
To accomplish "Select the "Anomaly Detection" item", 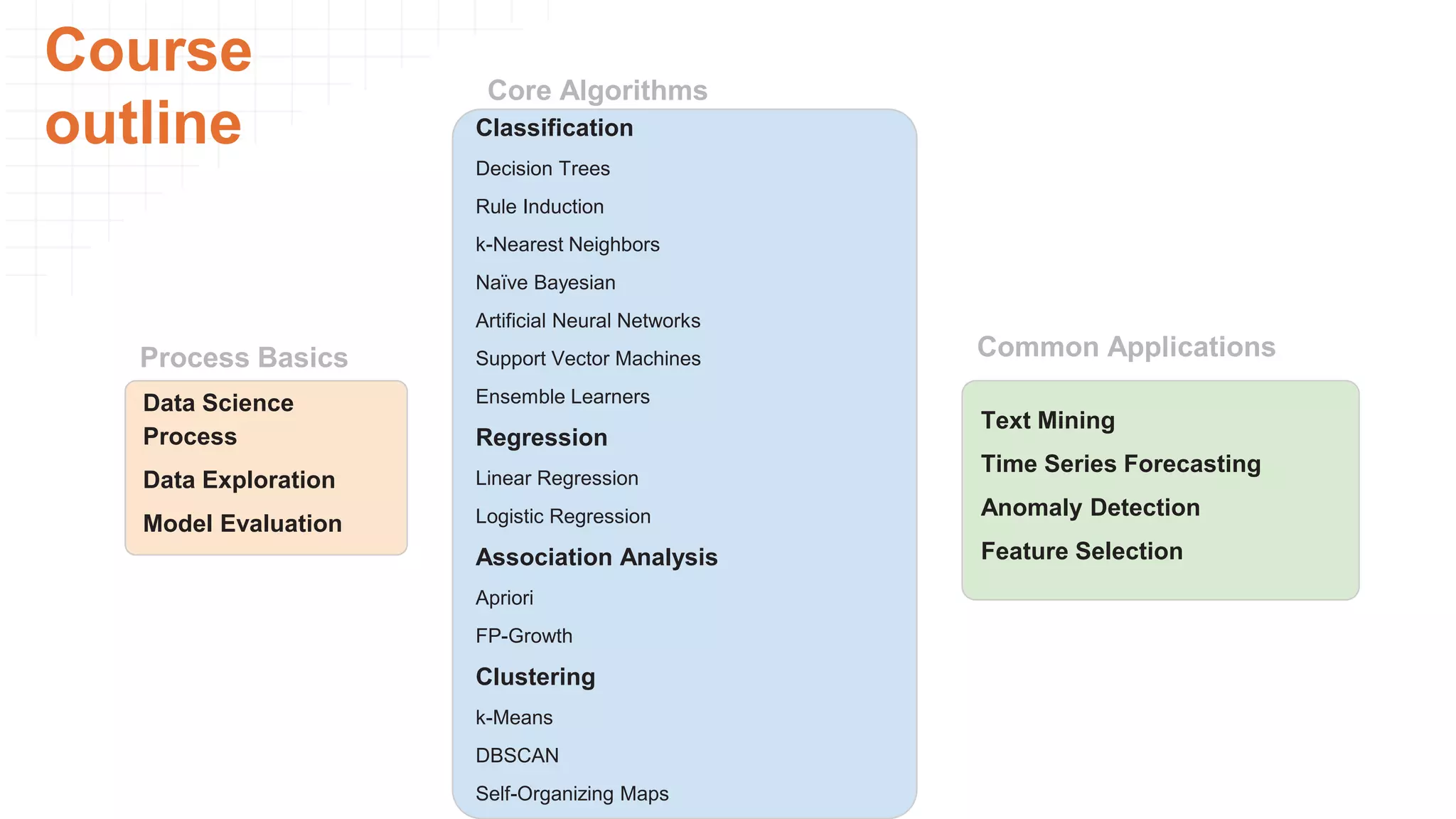I will pos(1090,508).
